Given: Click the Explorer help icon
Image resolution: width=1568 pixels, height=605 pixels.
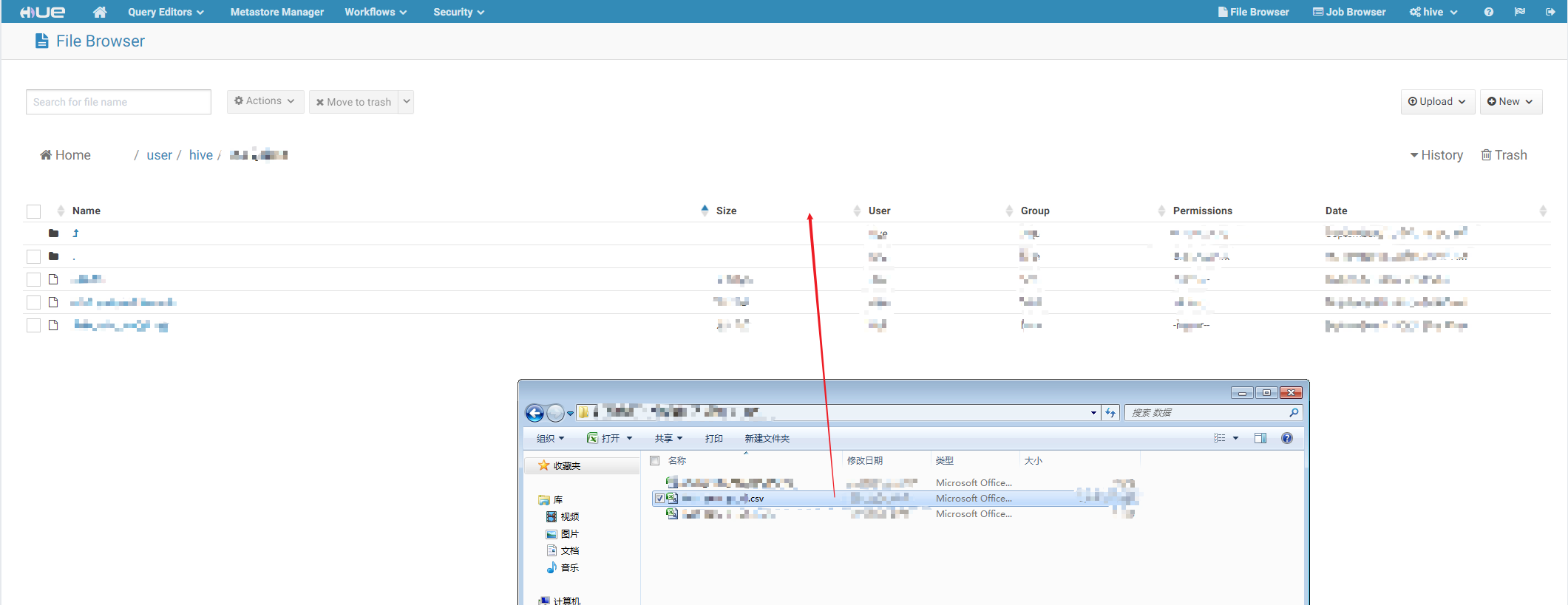Looking at the screenshot, I should [x=1287, y=439].
